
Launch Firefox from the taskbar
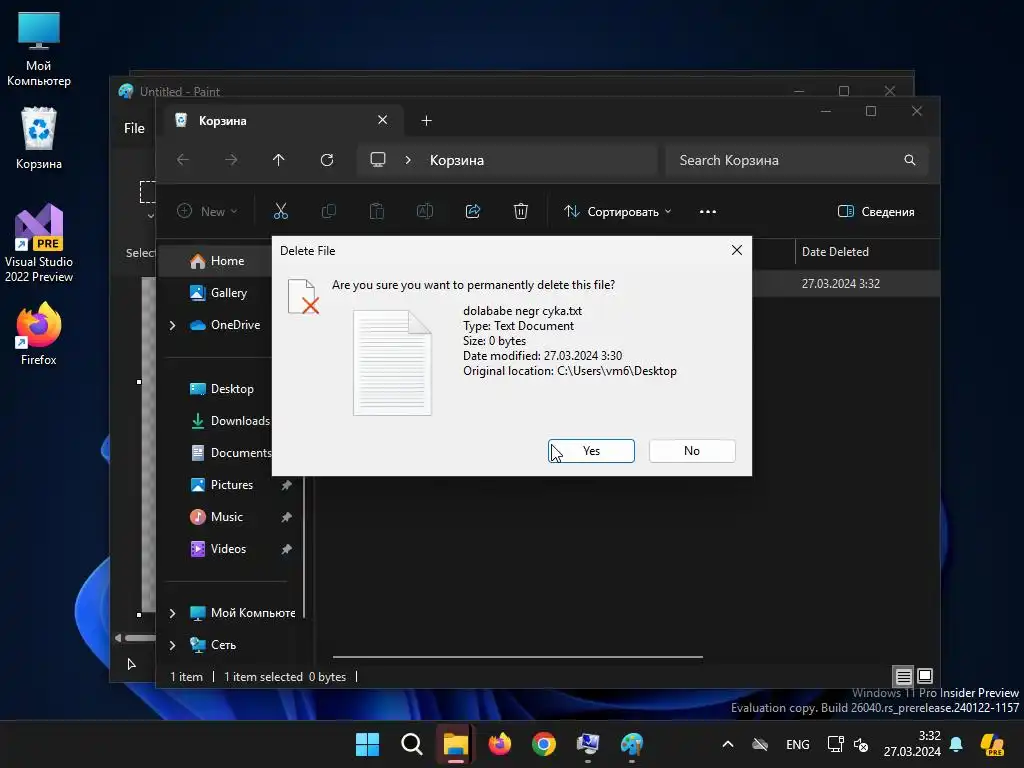click(500, 744)
